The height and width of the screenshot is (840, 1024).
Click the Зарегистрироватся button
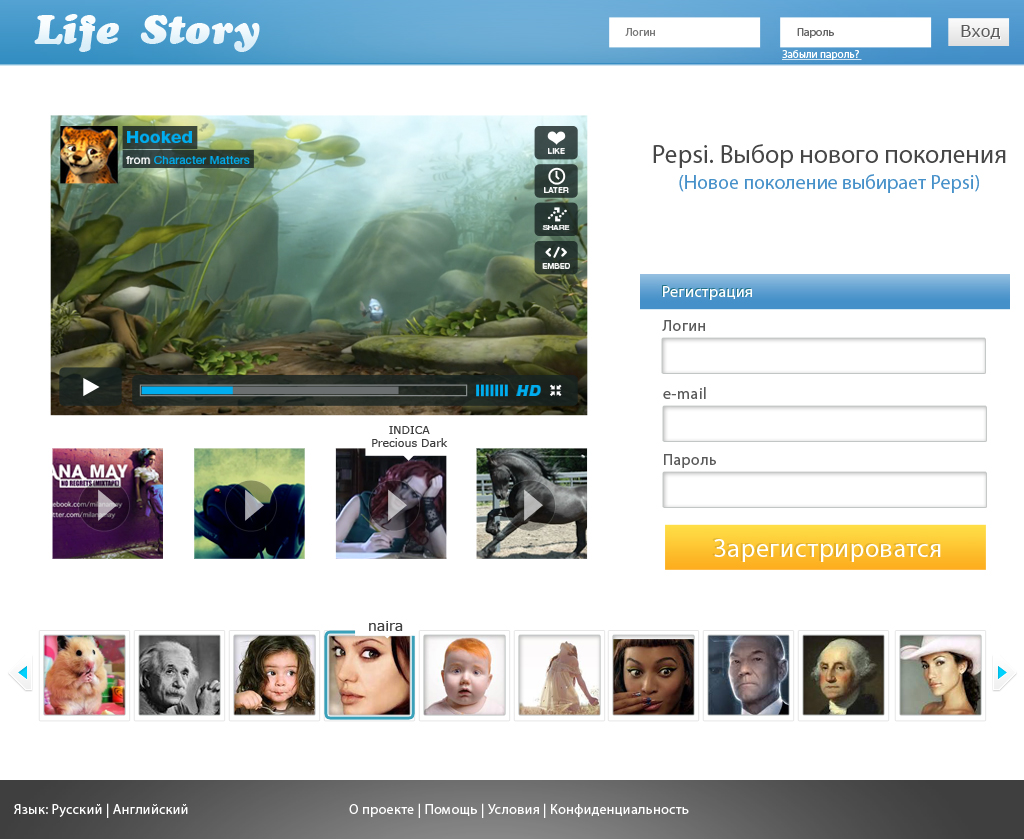[x=825, y=547]
